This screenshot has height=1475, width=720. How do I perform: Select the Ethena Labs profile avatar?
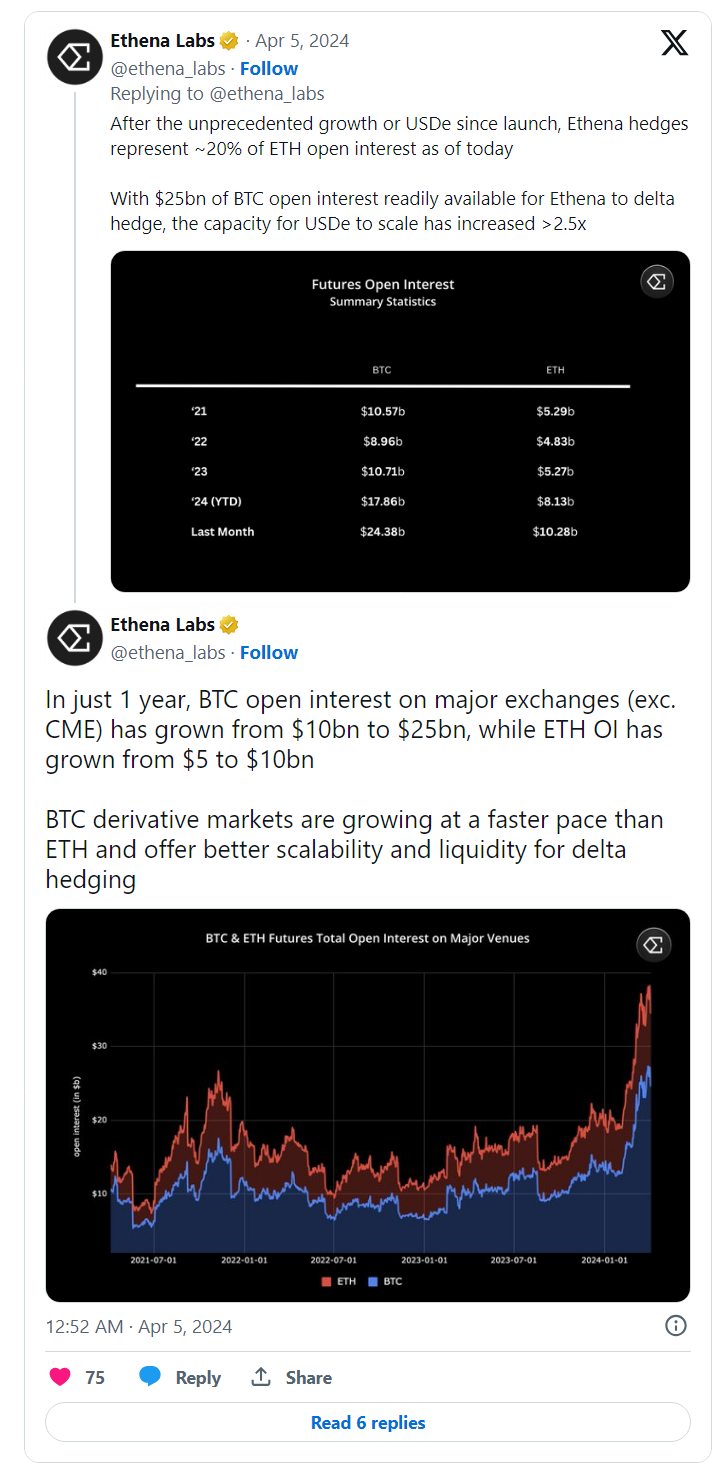pos(74,57)
